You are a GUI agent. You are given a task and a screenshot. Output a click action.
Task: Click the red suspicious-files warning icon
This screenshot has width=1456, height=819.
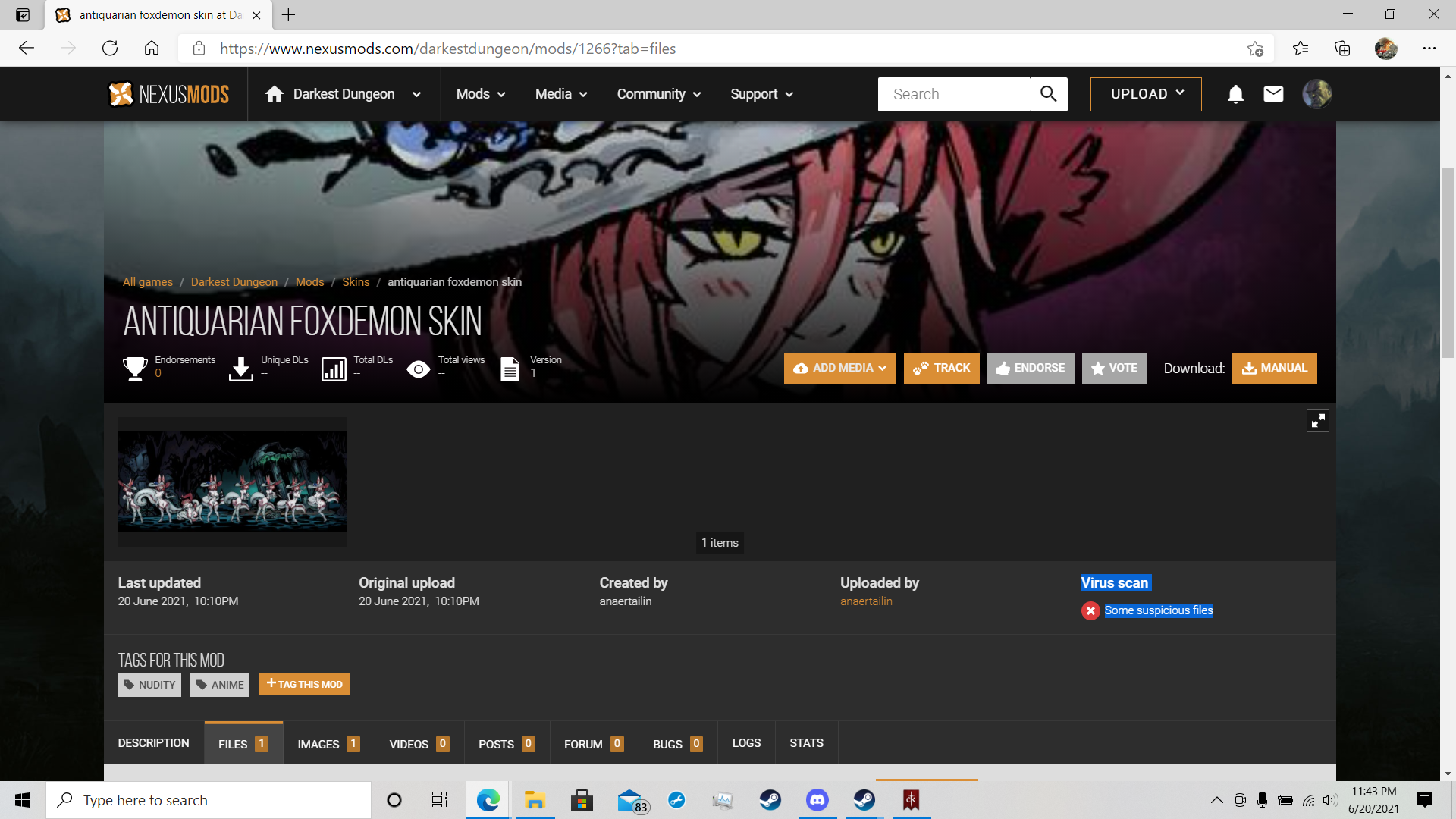(x=1090, y=610)
